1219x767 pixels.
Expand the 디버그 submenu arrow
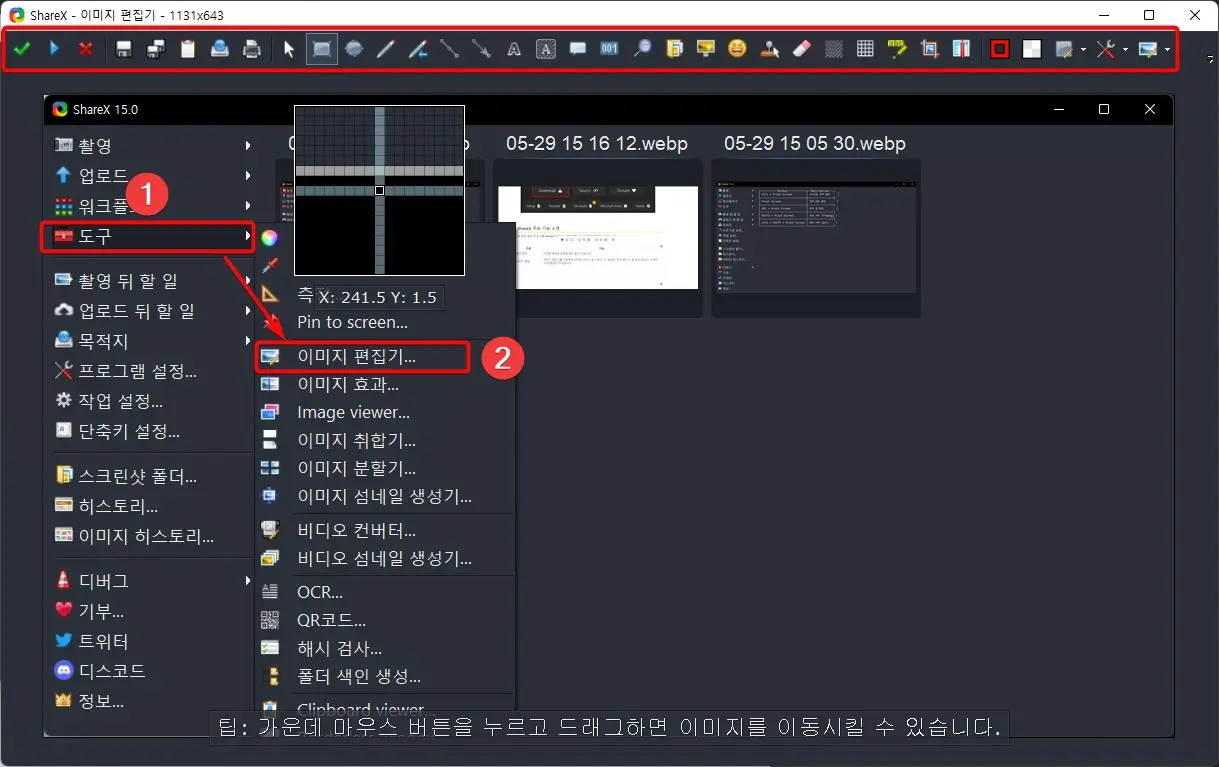click(x=247, y=581)
